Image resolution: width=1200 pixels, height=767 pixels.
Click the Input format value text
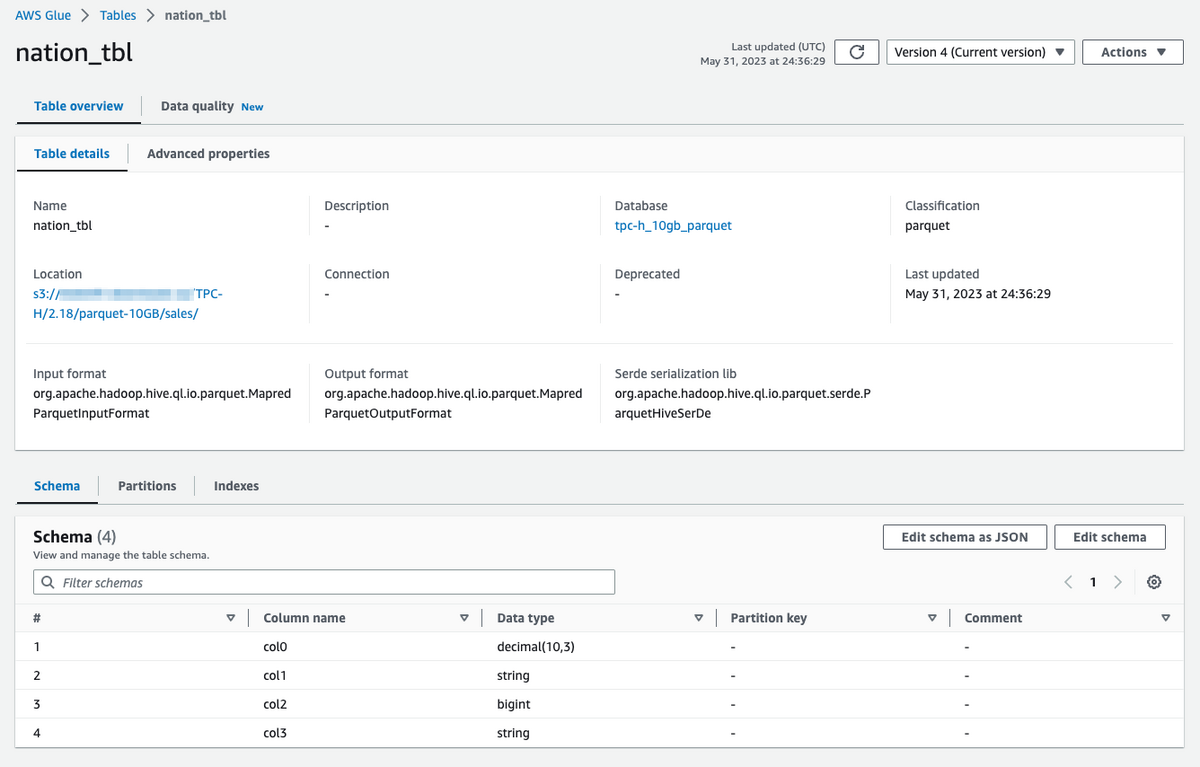coord(162,403)
